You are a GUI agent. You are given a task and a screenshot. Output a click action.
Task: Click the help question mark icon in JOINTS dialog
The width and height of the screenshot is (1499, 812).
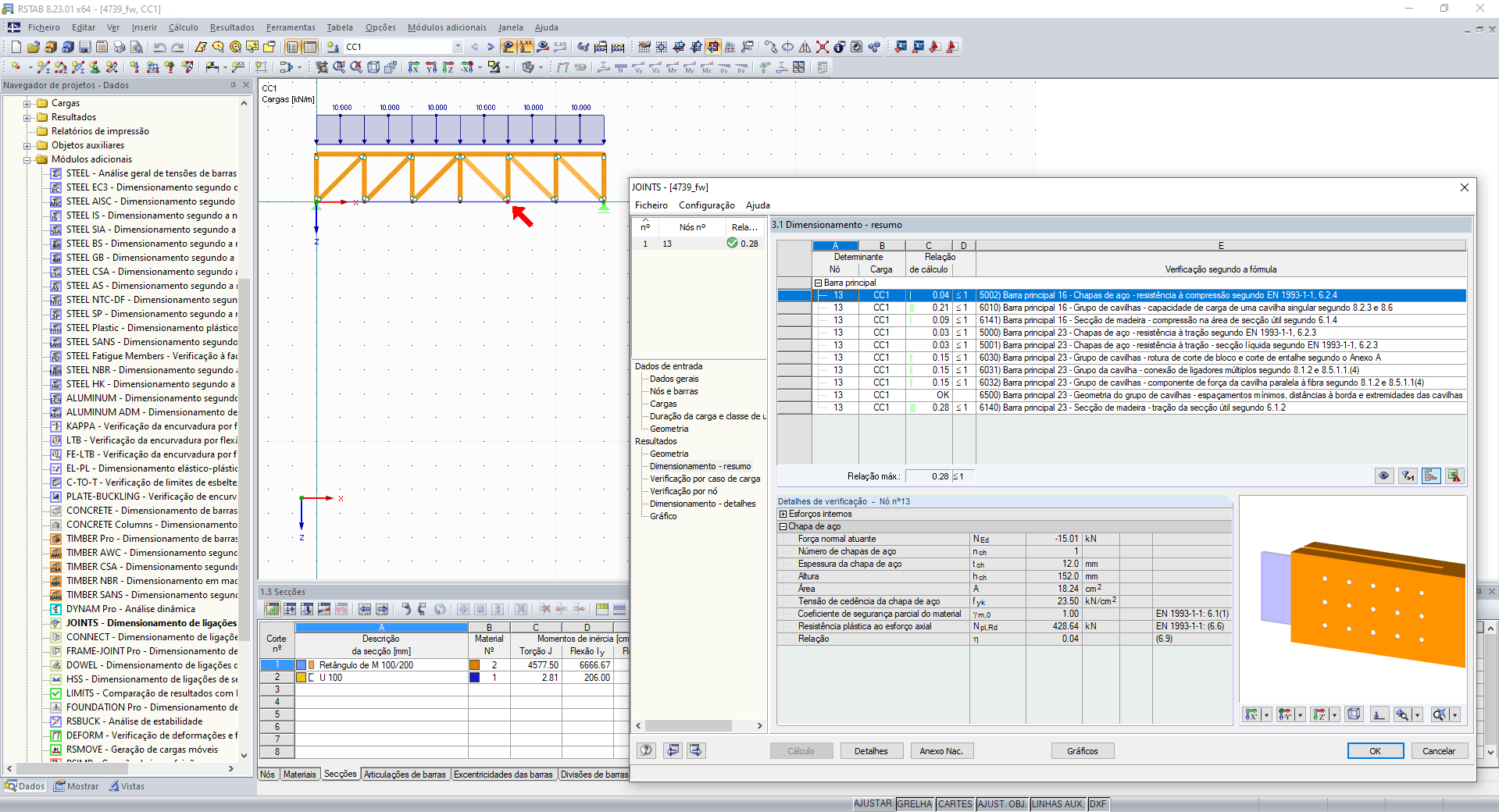pyautogui.click(x=646, y=750)
